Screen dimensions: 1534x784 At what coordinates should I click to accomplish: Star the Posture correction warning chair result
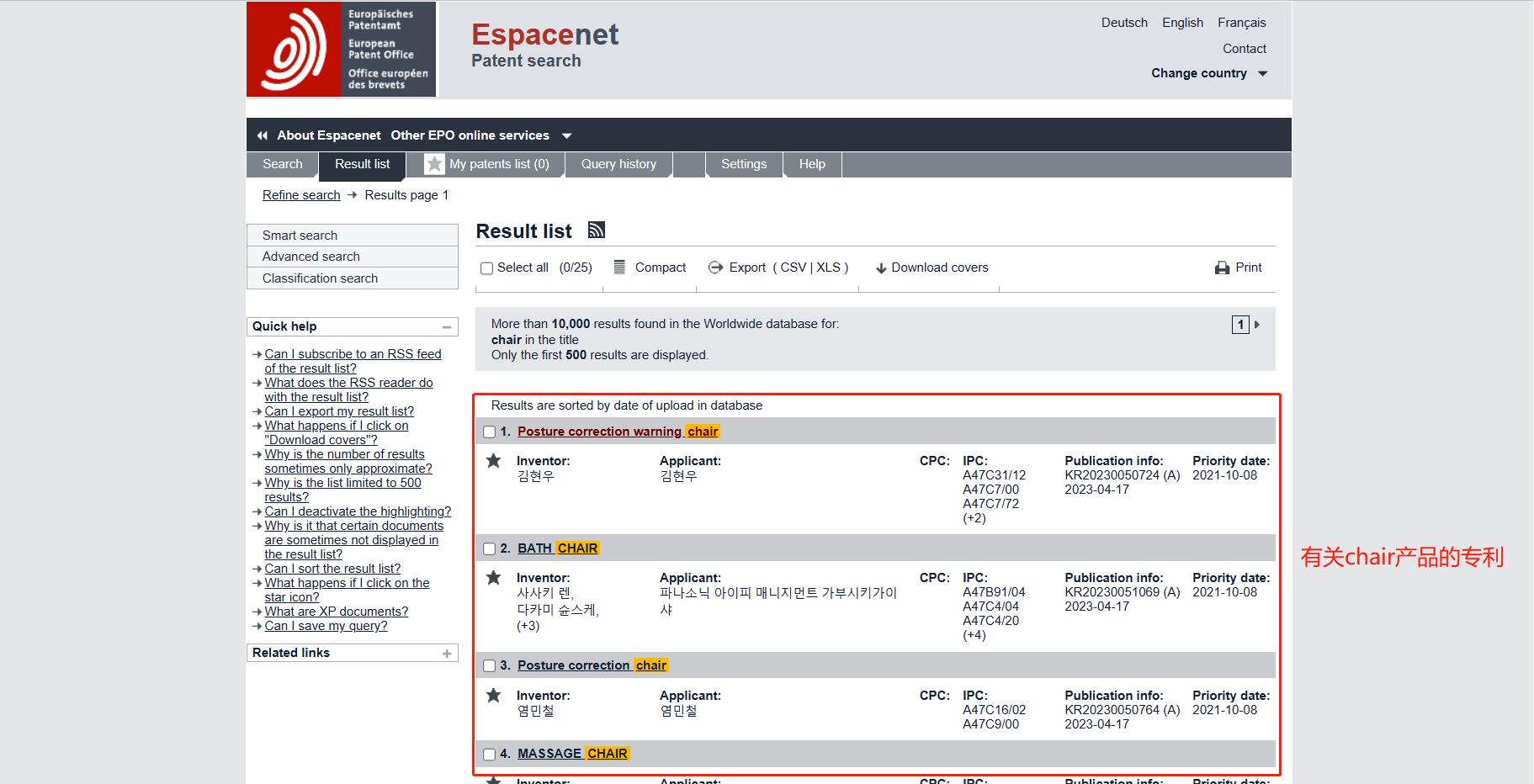(494, 461)
